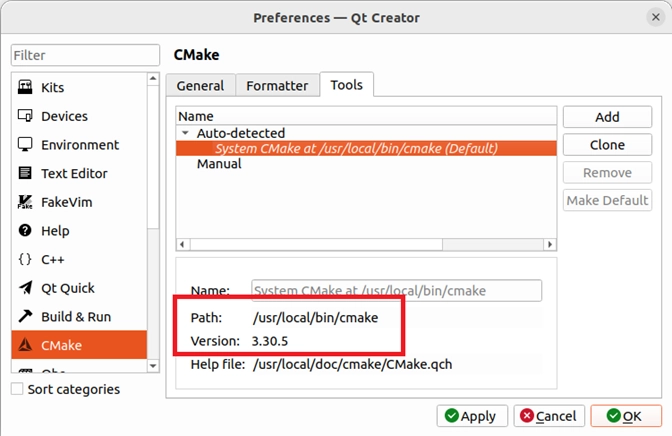
Task: Open Environment settings monitor icon
Action: pyautogui.click(x=26, y=145)
